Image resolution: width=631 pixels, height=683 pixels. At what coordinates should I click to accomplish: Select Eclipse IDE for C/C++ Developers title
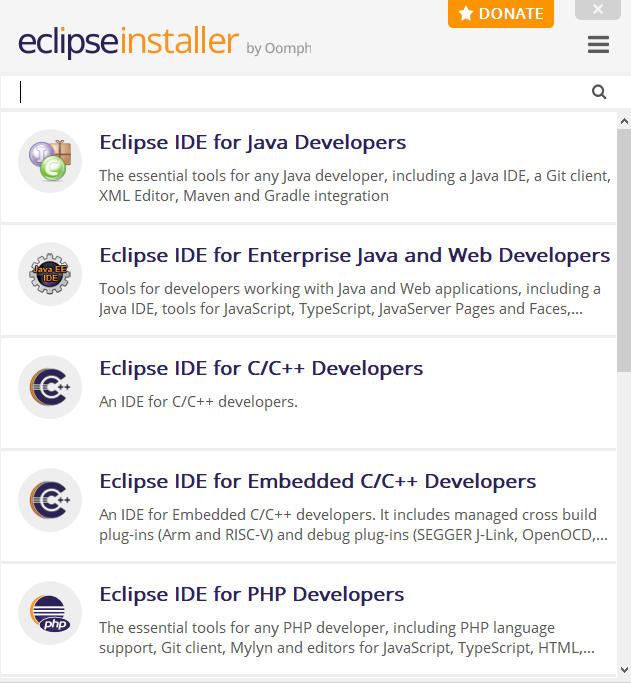tap(261, 369)
